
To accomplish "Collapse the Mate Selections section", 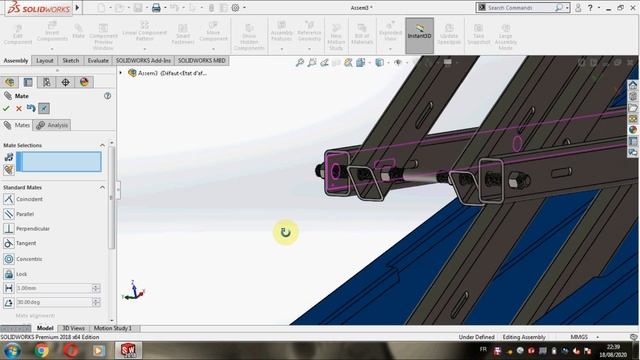I will 102,145.
